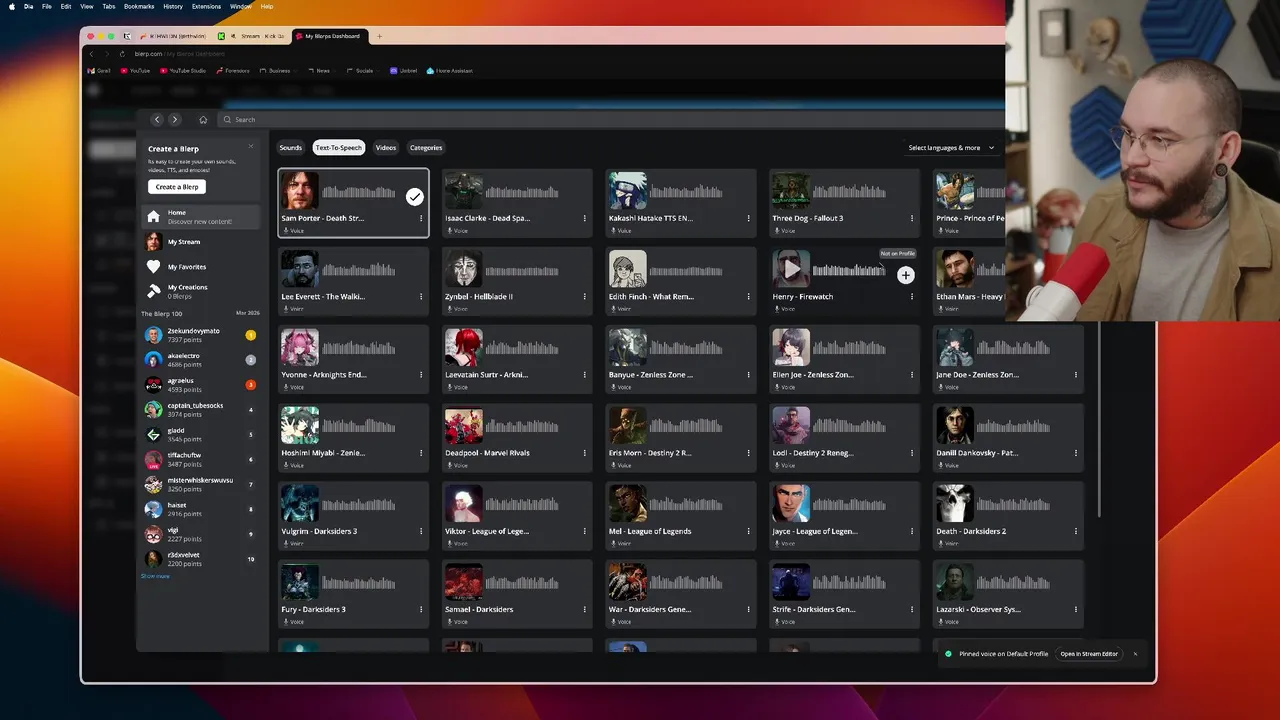
Task: Open the Extensions menu in menu bar
Action: pos(206,6)
